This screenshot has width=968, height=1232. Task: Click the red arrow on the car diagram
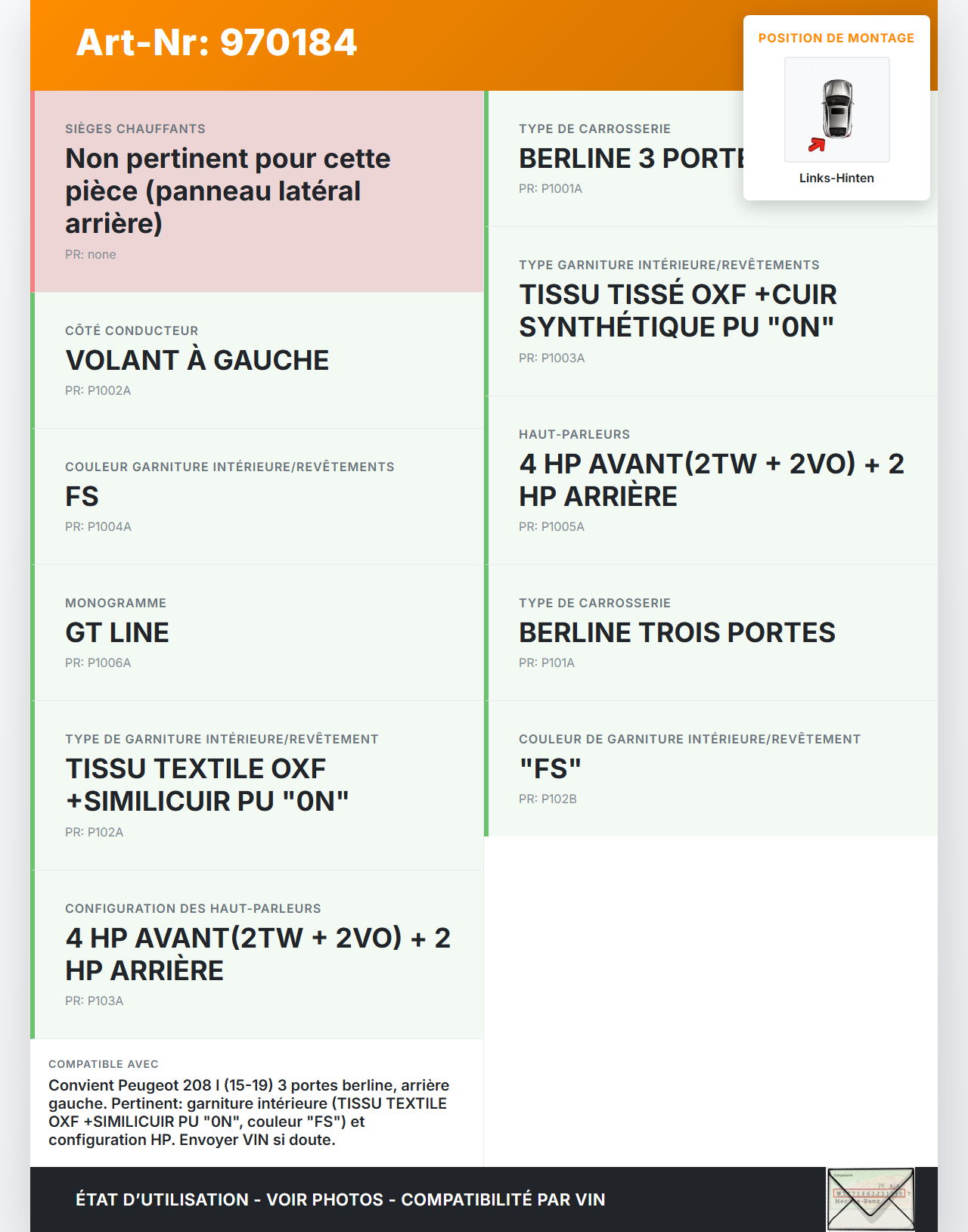(x=816, y=144)
